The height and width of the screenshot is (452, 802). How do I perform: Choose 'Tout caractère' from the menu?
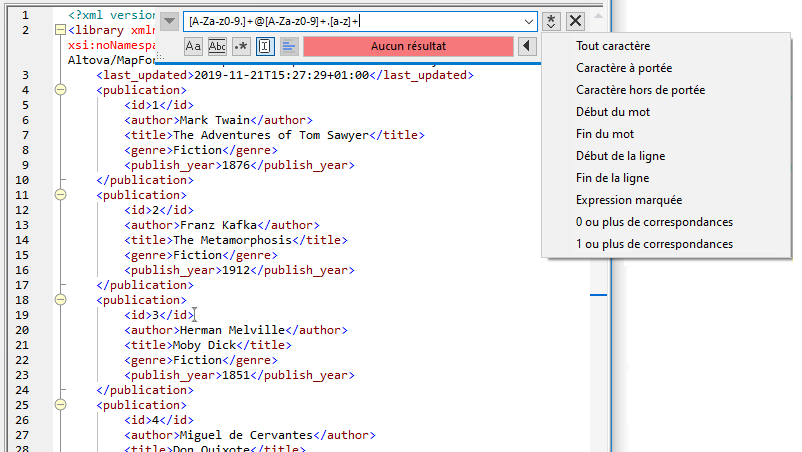tap(613, 46)
